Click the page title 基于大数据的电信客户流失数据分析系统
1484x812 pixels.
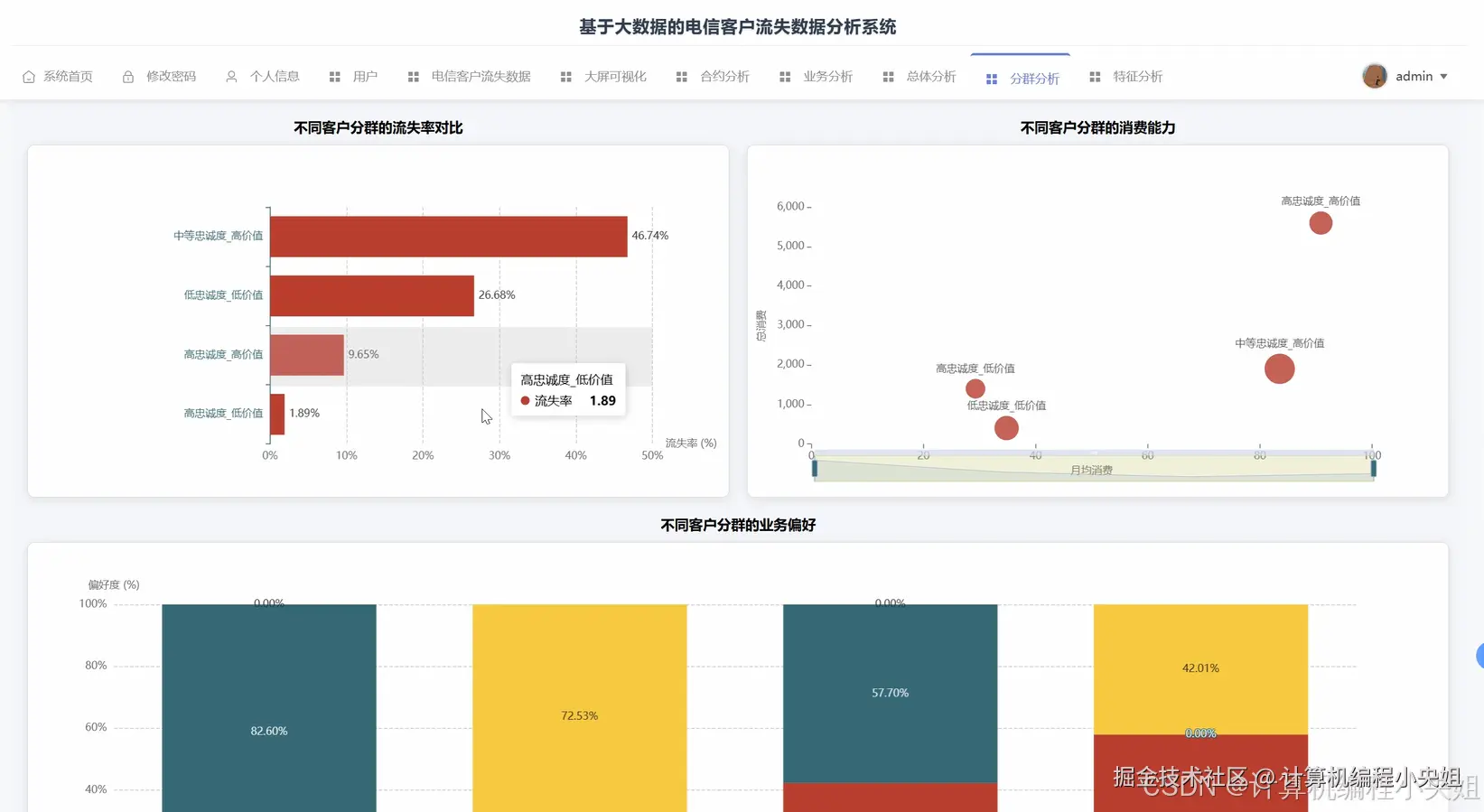(x=738, y=27)
